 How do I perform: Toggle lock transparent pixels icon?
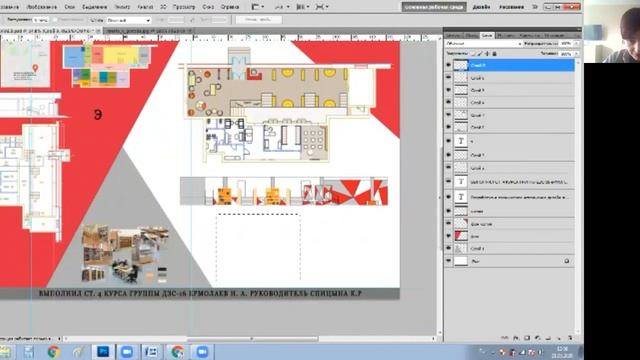[x=473, y=53]
